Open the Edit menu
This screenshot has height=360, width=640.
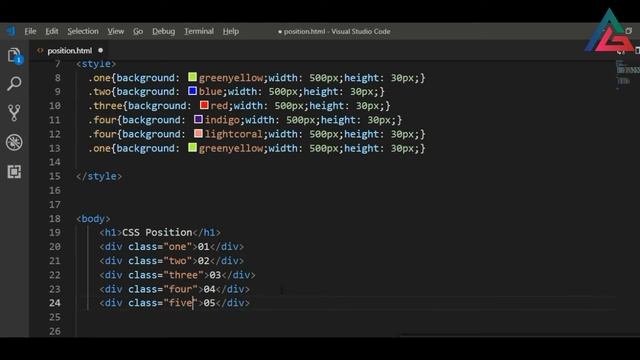click(52, 31)
